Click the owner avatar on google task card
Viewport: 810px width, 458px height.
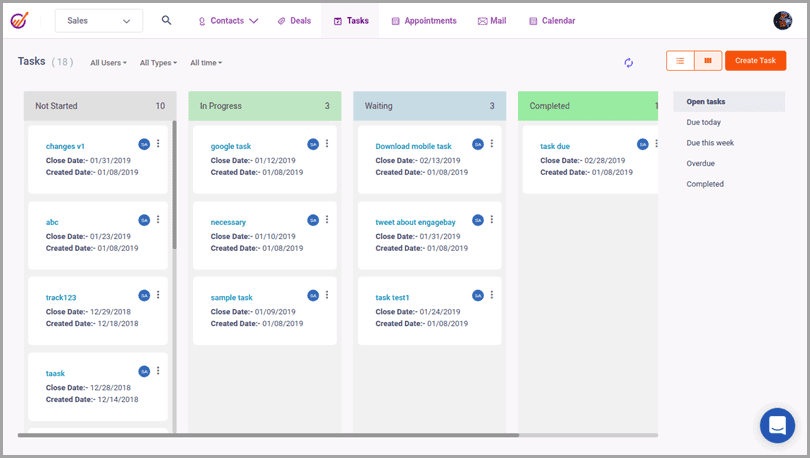tap(313, 145)
